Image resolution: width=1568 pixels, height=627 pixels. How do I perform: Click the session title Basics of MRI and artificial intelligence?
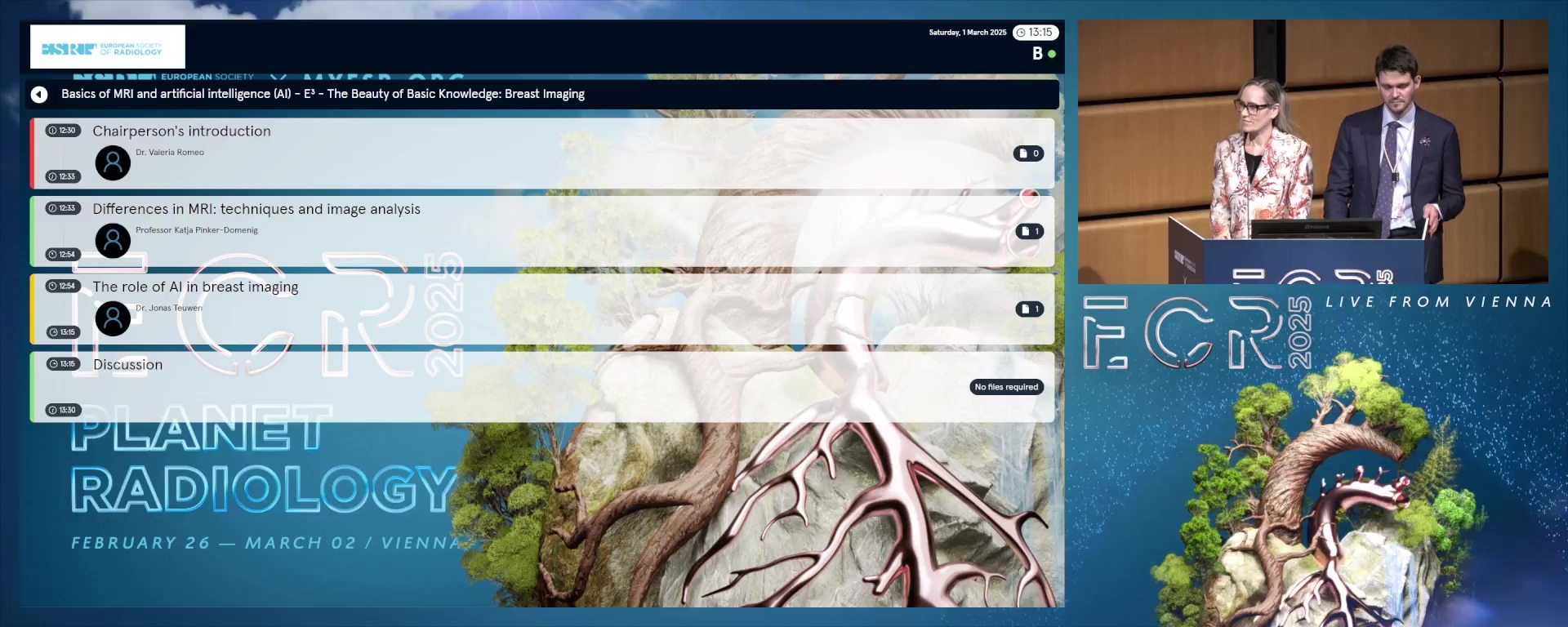click(323, 94)
